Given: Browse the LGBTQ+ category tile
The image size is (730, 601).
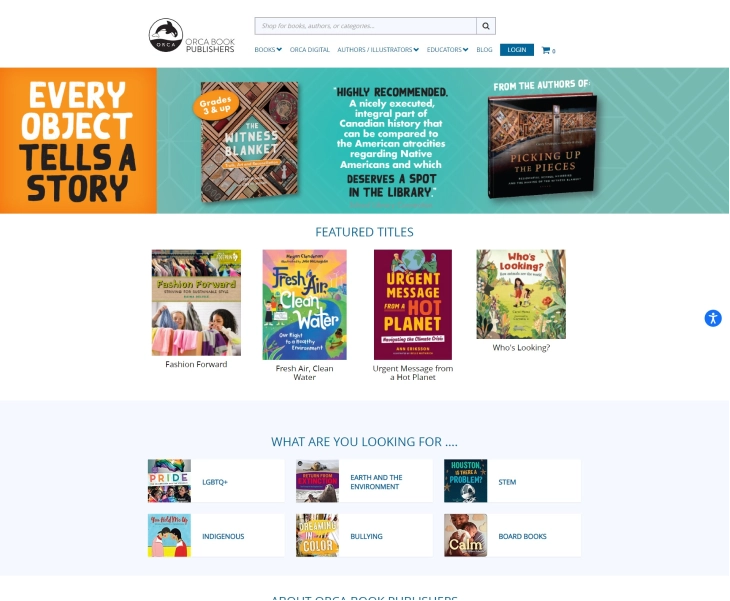Looking at the screenshot, I should (x=216, y=481).
